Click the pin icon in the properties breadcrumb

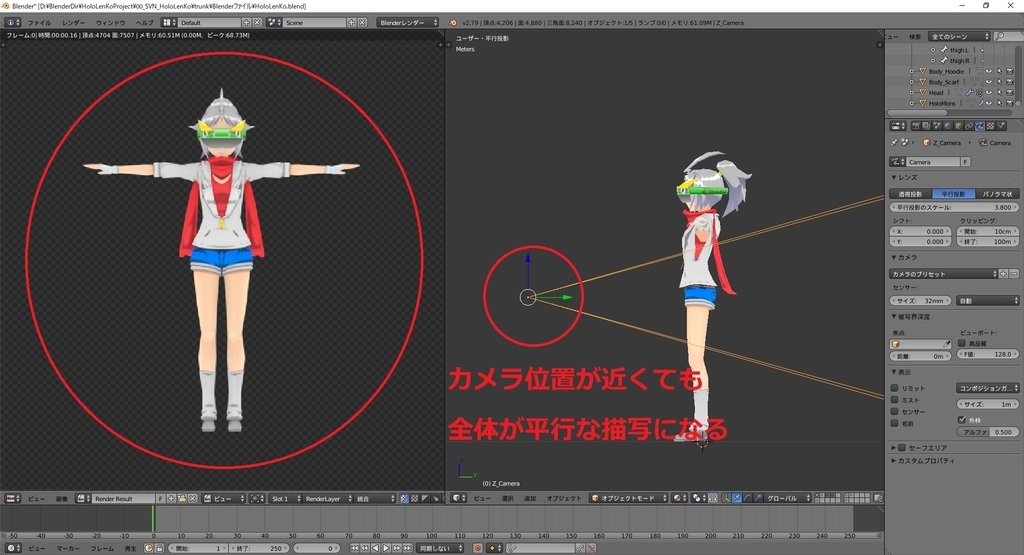[894, 142]
